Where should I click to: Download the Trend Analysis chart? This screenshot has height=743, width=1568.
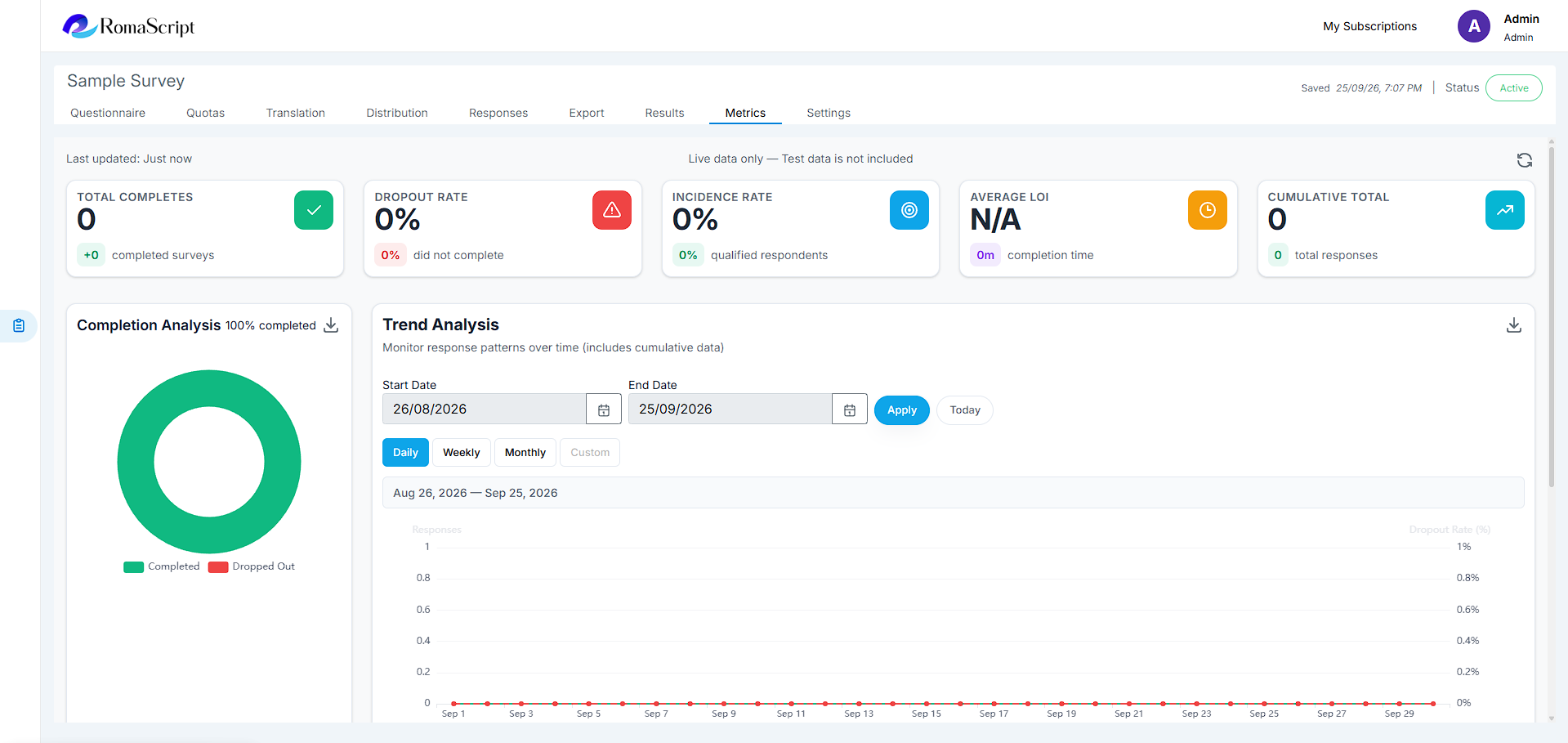pos(1514,325)
